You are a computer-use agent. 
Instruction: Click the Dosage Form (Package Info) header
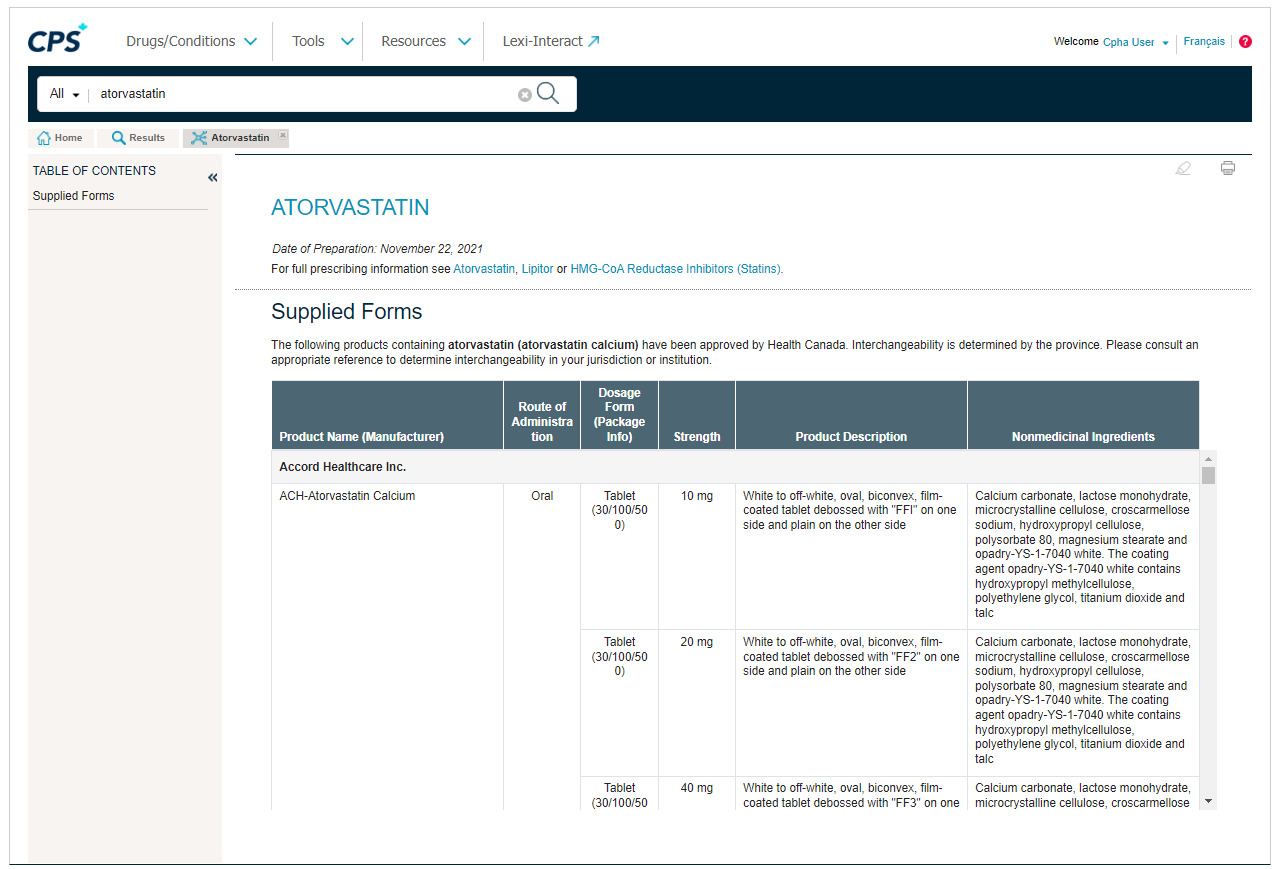(619, 415)
